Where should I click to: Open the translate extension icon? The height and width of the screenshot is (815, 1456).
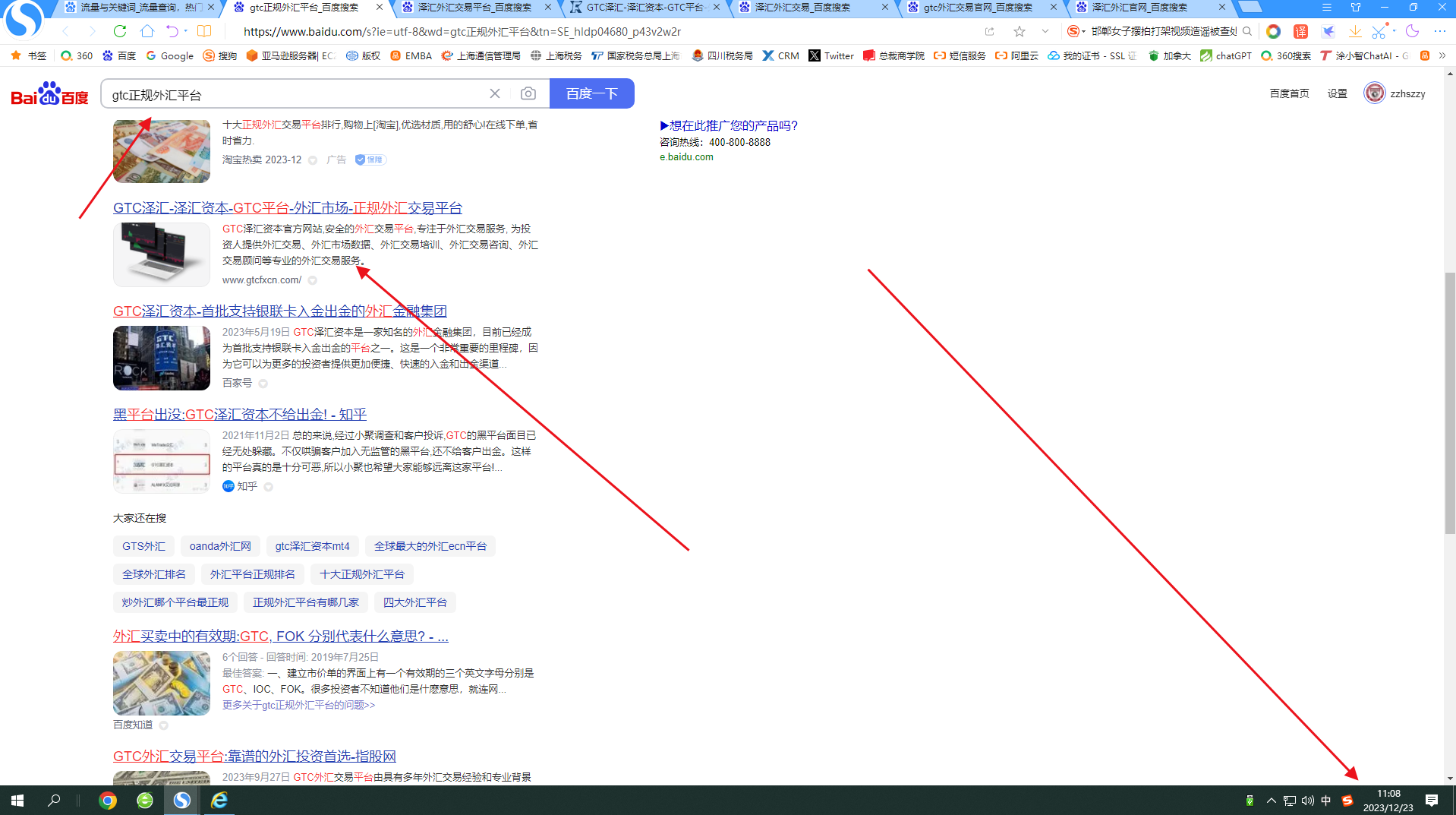(1300, 31)
